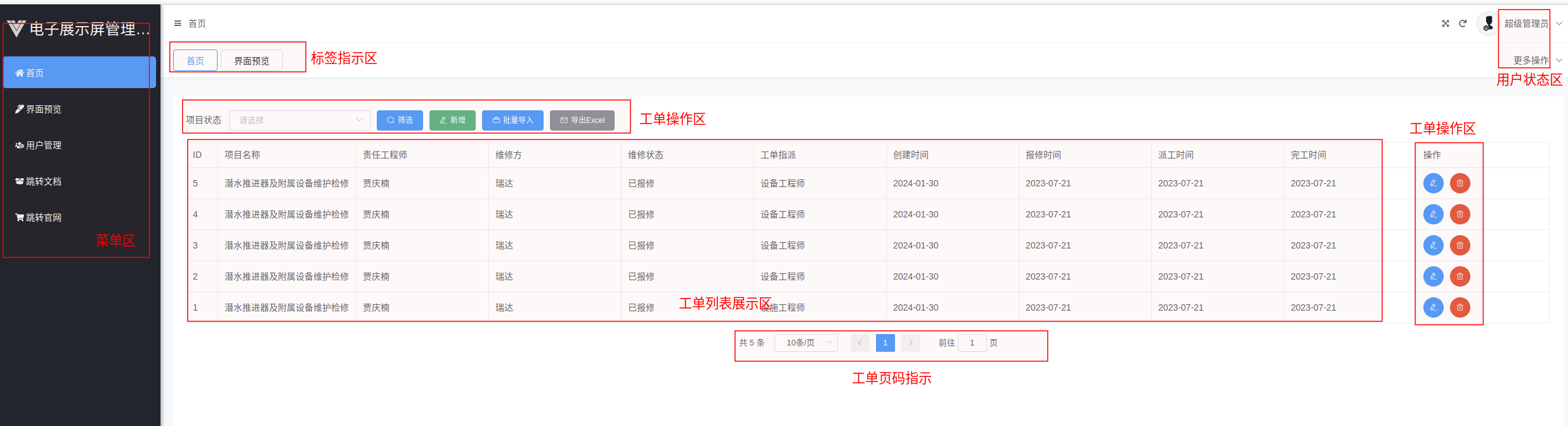This screenshot has width=1568, height=426.
Task: Click the refresh page icon
Action: (1463, 23)
